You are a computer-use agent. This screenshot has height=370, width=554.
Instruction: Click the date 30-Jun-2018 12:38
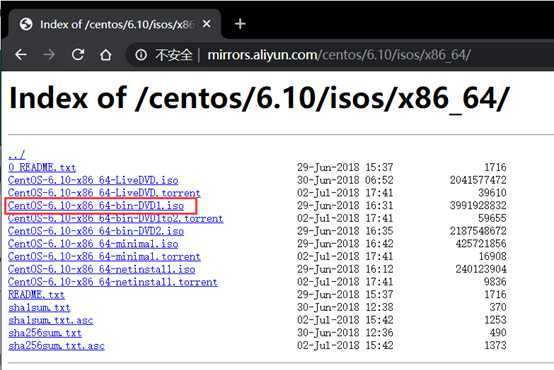345,307
